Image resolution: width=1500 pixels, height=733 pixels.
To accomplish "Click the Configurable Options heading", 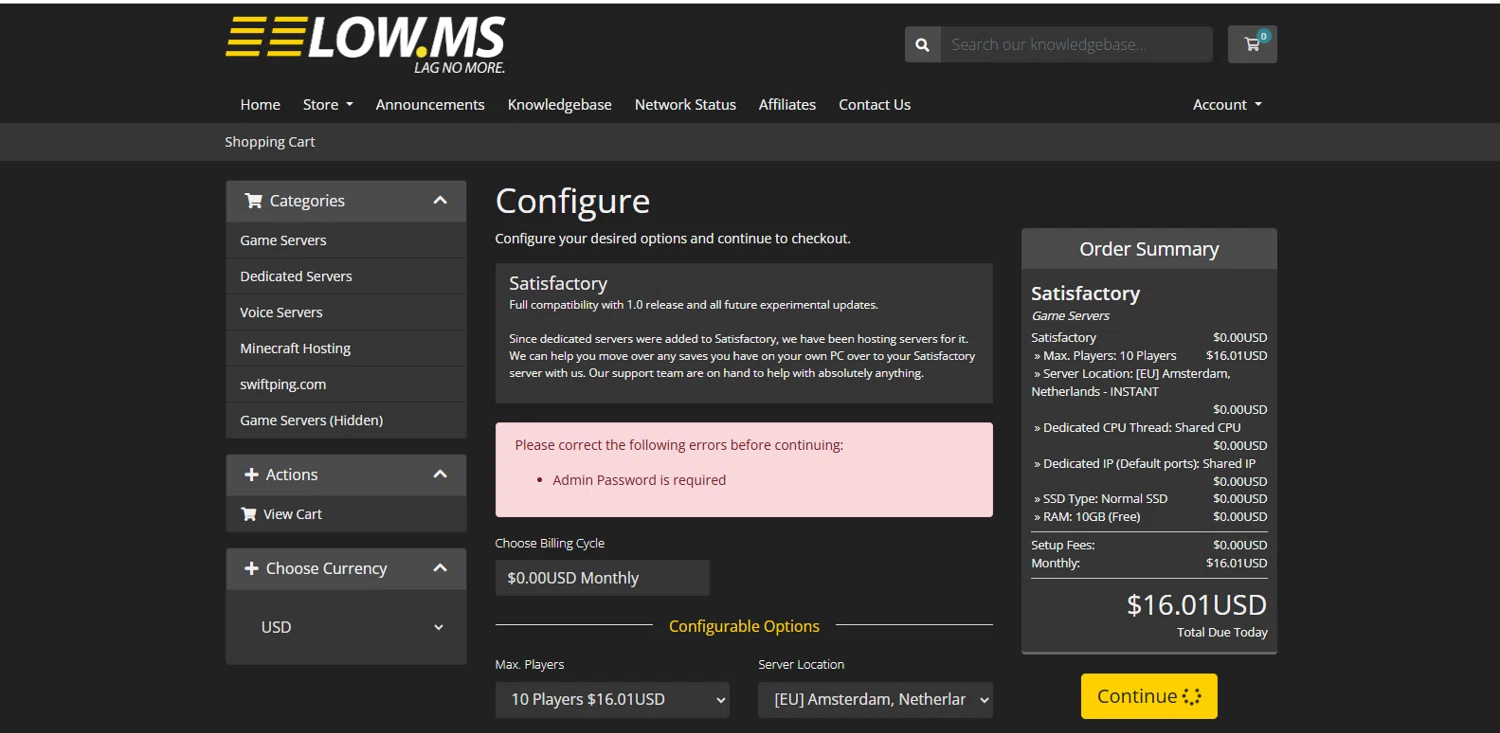I will 744,626.
